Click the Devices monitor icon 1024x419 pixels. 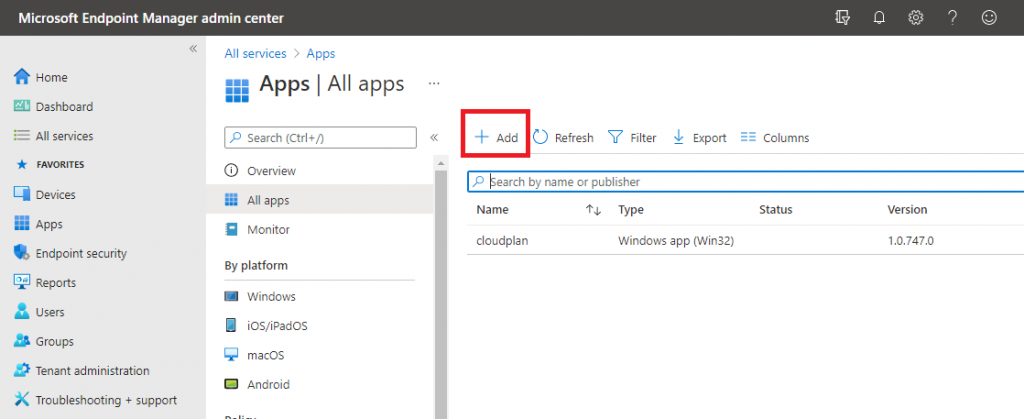tap(22, 194)
